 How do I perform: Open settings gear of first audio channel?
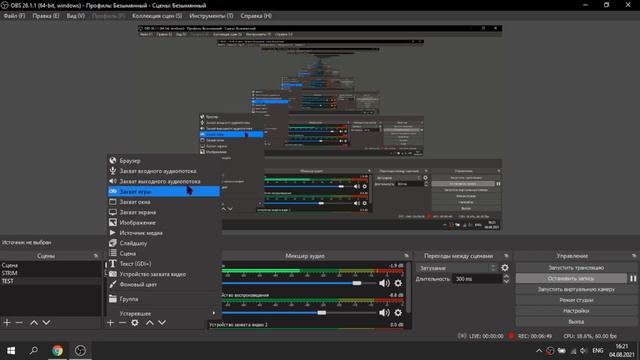398,283
